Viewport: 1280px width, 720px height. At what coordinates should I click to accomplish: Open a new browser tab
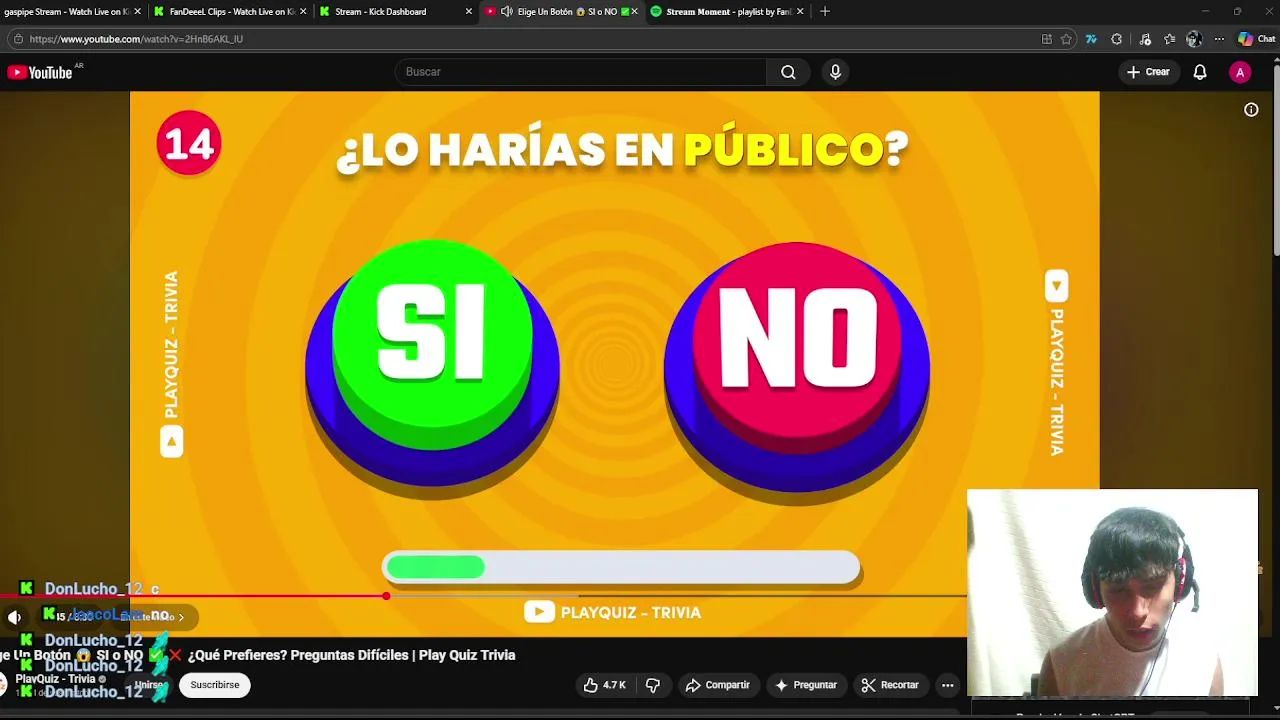[x=824, y=11]
